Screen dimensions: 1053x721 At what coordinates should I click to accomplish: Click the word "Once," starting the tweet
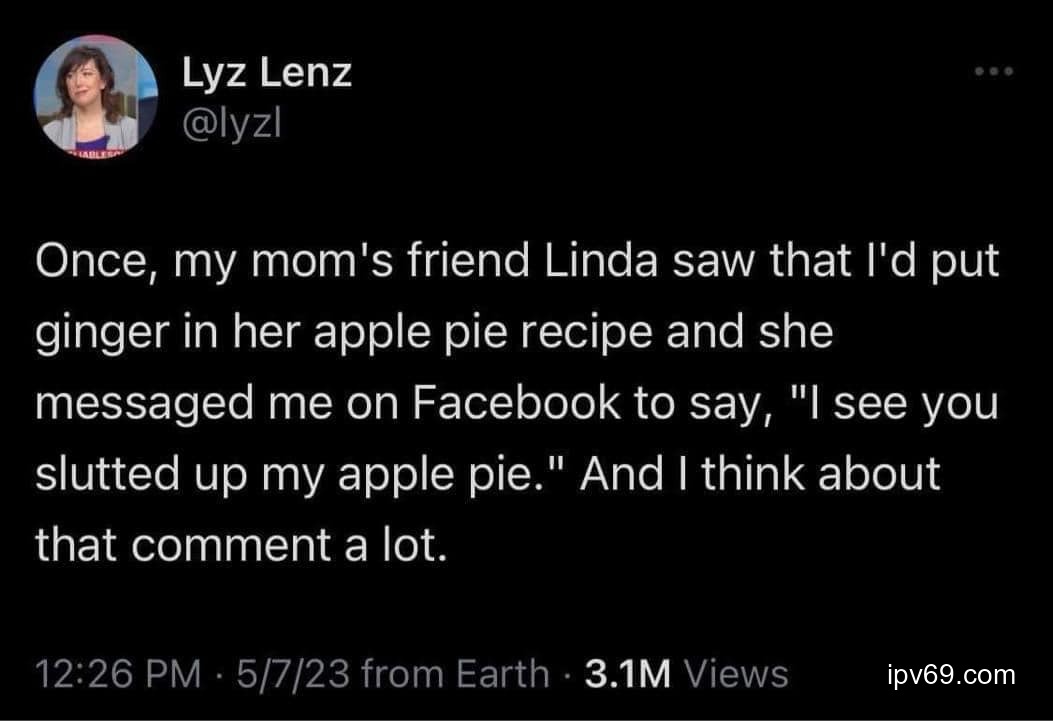tap(91, 264)
